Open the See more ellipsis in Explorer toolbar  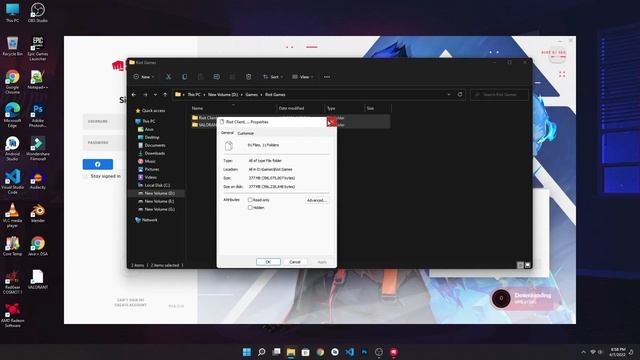click(327, 77)
